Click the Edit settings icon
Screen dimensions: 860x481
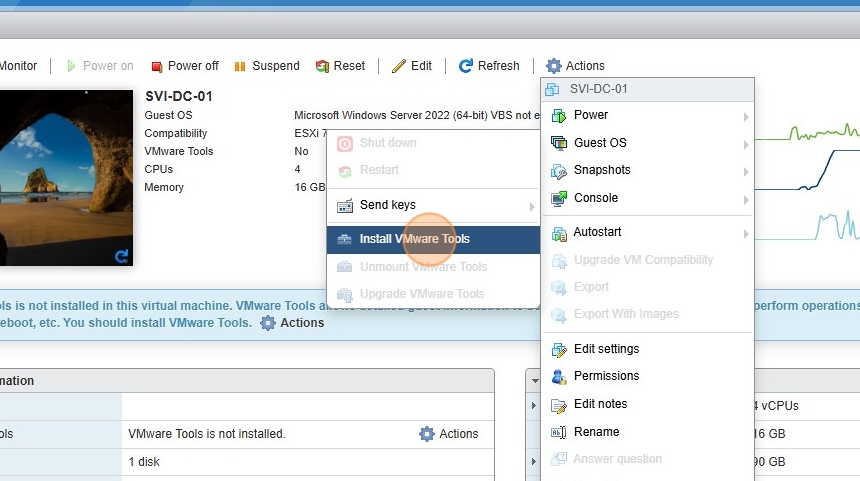point(559,349)
